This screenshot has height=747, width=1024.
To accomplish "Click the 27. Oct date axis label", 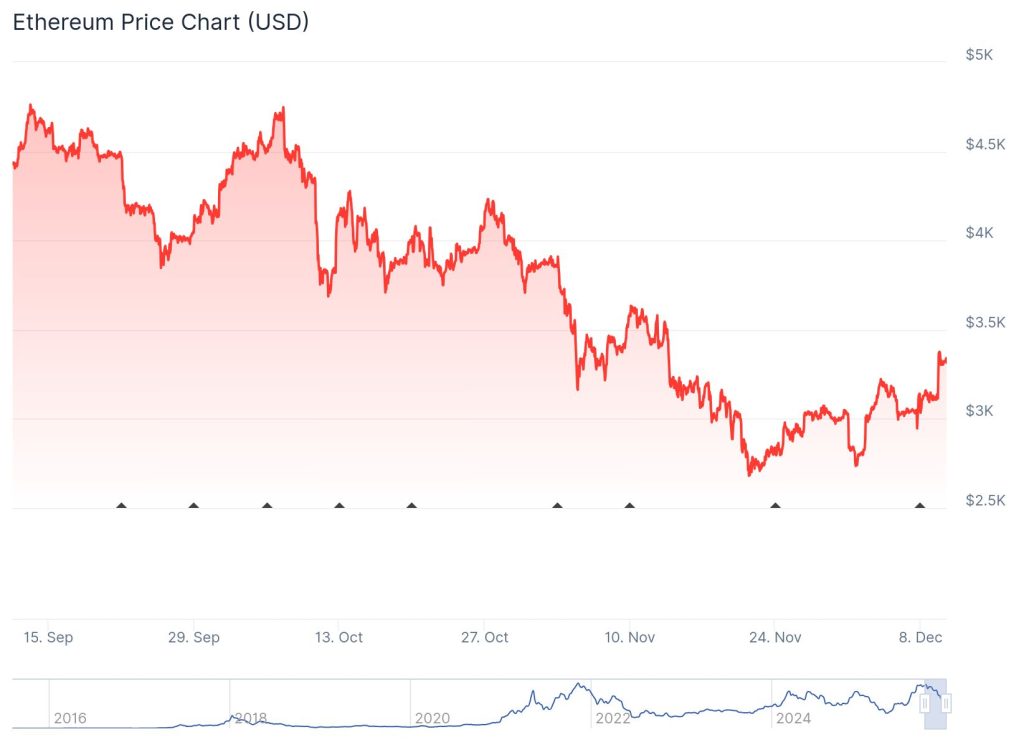I will [x=484, y=637].
